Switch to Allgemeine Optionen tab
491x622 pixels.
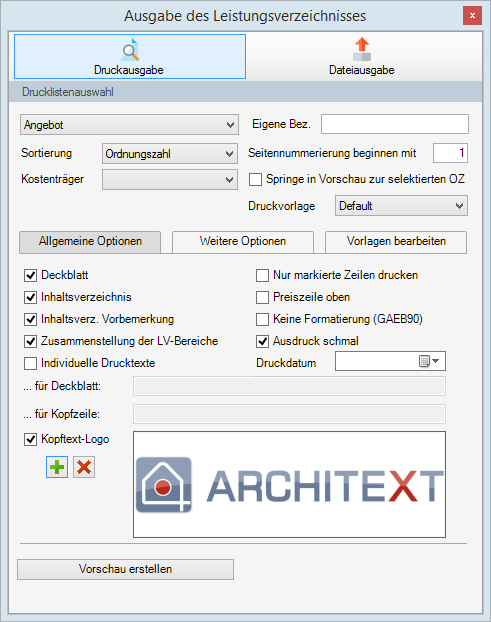point(90,242)
